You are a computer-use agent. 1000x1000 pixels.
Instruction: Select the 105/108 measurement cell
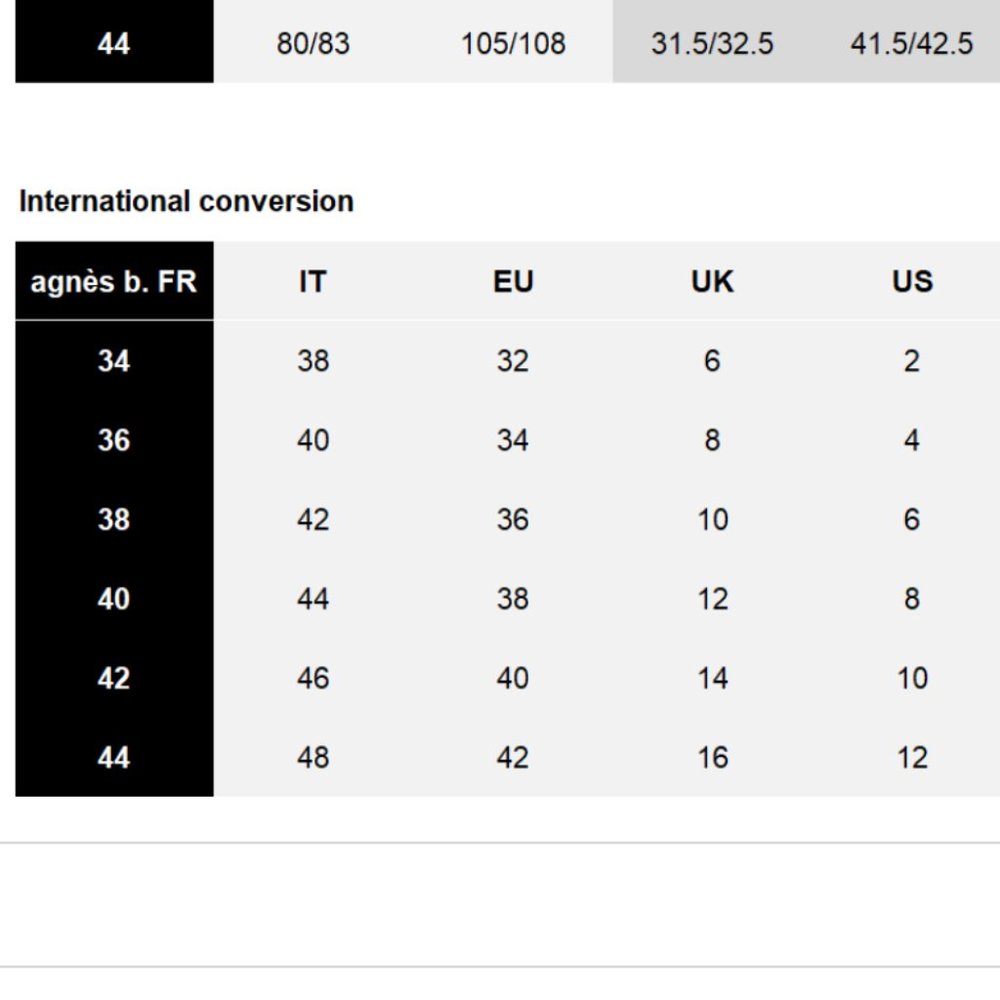pos(513,44)
